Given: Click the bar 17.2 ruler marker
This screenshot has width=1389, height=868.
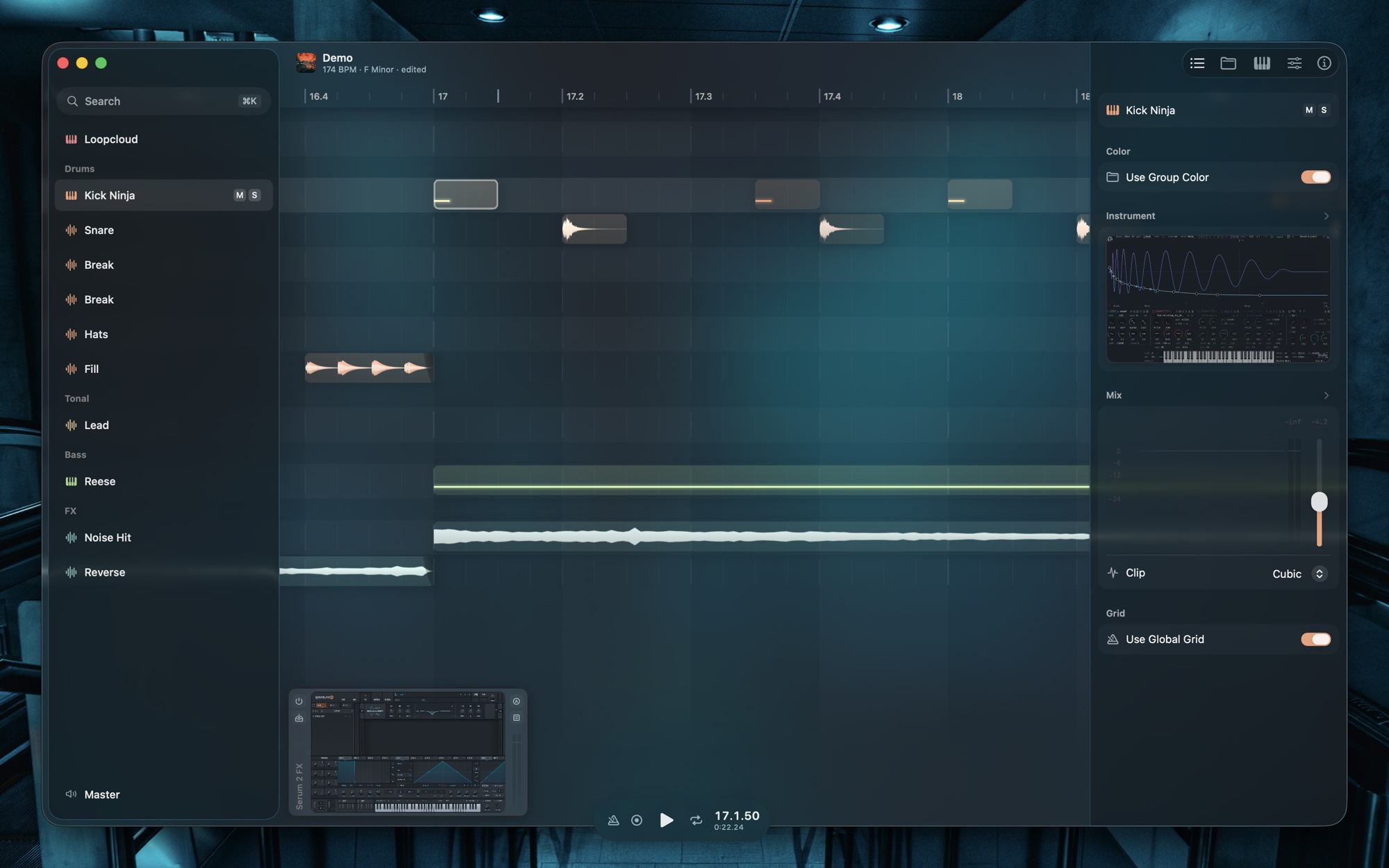Looking at the screenshot, I should (x=575, y=97).
